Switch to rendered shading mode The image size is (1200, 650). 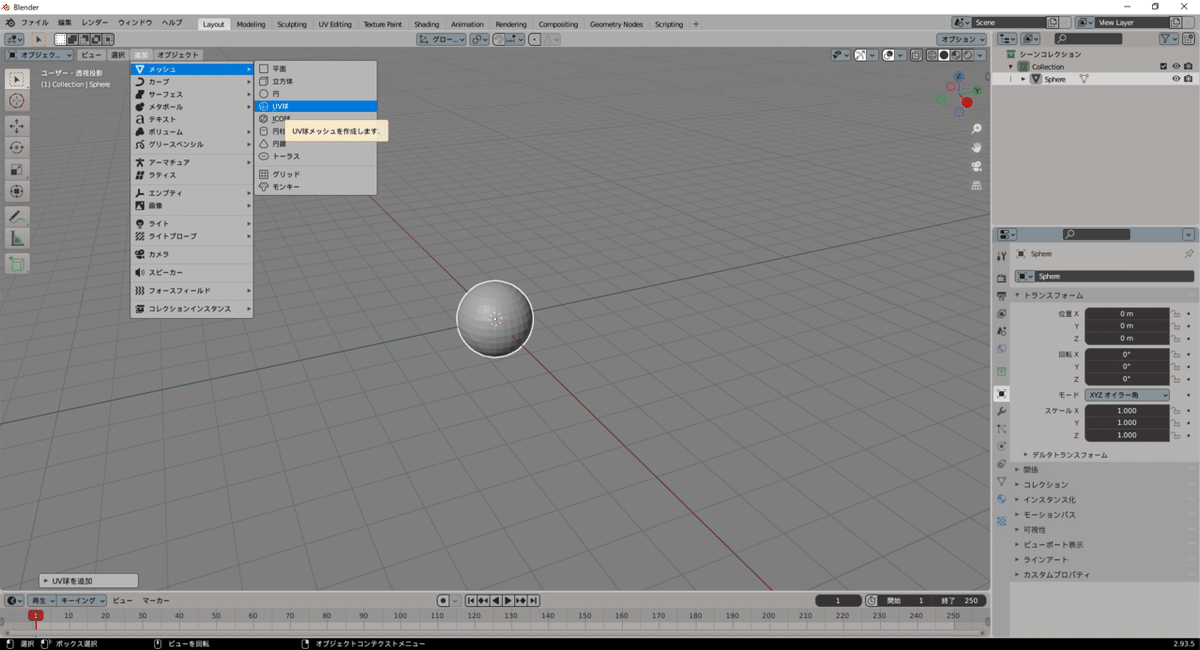coord(969,55)
